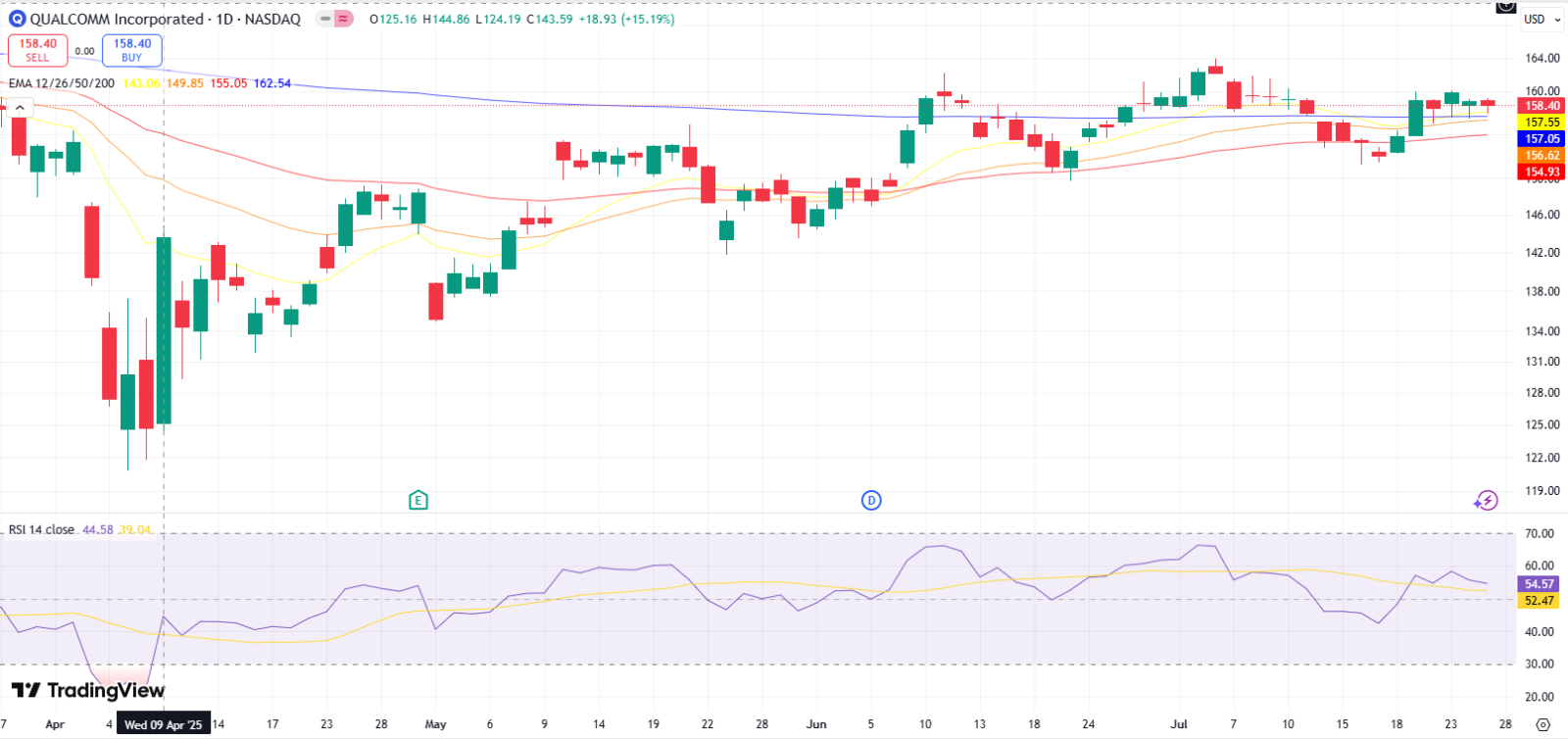Screen dimensions: 1568x739
Task: Click the orange 156.62 EMA price label
Action: pos(1542,156)
